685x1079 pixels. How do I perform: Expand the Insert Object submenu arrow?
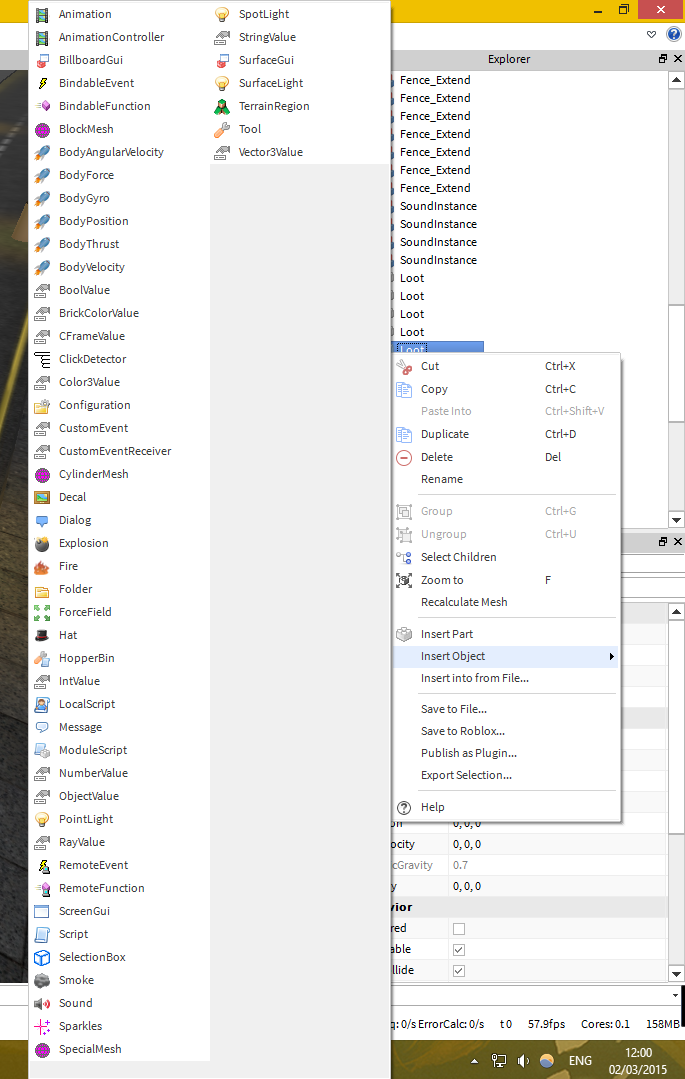(x=611, y=656)
